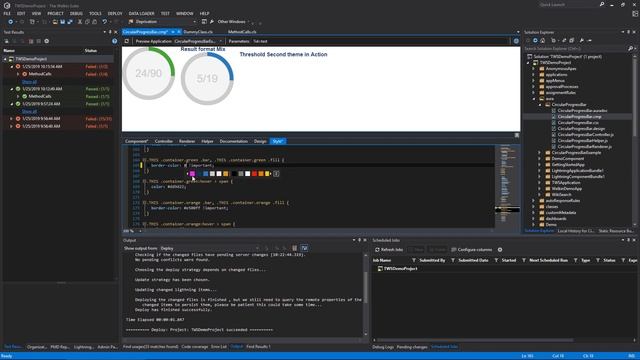Open the Test Results blue help icon
640x360 pixels.
114,41
